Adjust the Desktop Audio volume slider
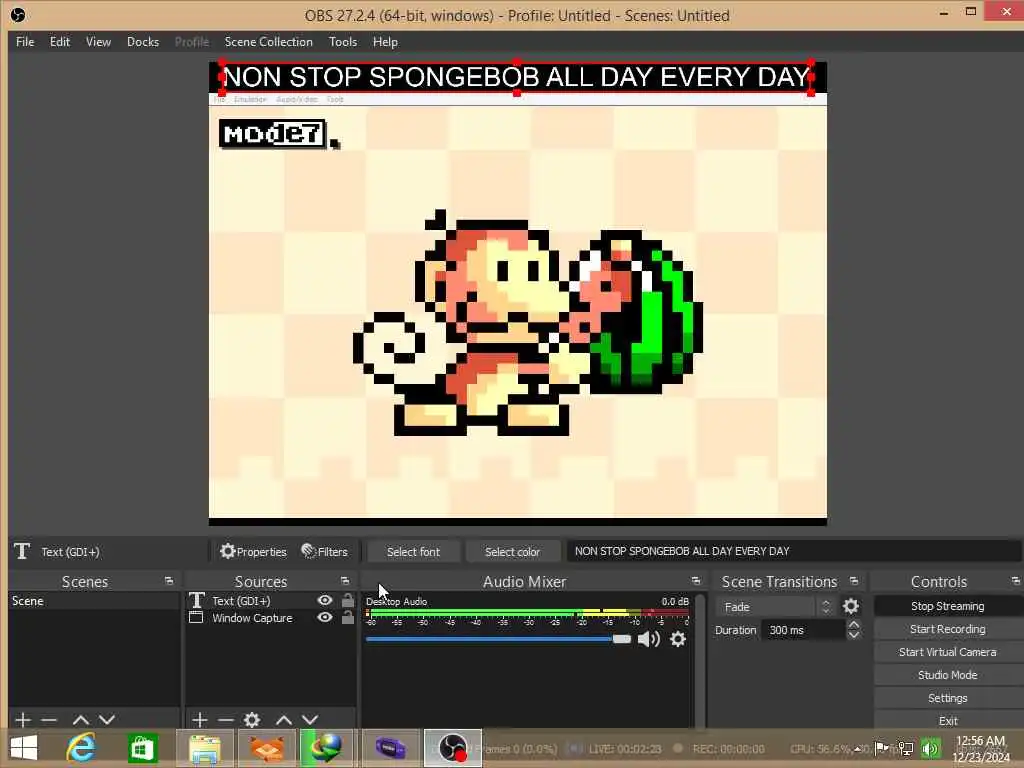The width and height of the screenshot is (1024, 768). 498,639
